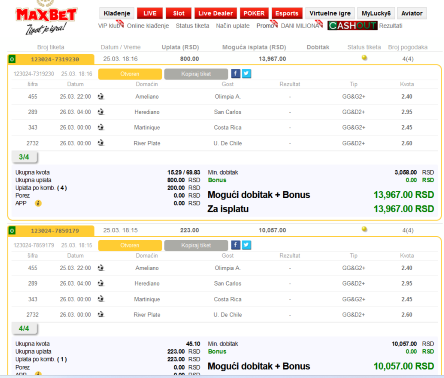Click total odds 15.29 / 69.83
The width and height of the screenshot is (444, 378).
click(x=184, y=172)
